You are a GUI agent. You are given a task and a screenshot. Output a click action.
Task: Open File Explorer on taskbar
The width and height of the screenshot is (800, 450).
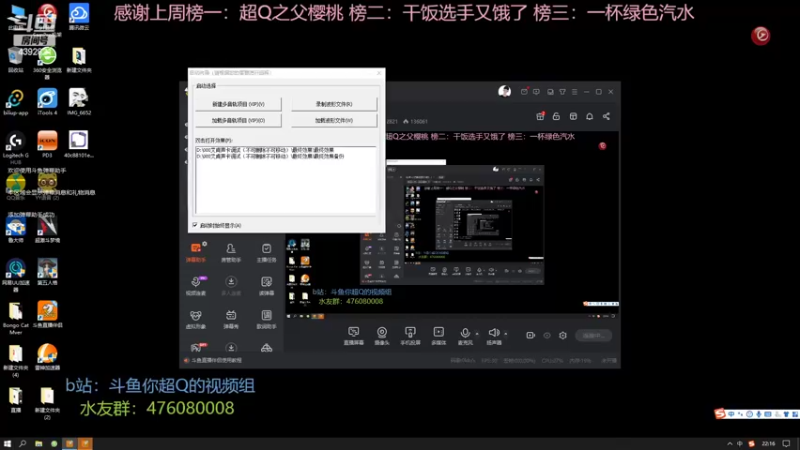[39, 444]
